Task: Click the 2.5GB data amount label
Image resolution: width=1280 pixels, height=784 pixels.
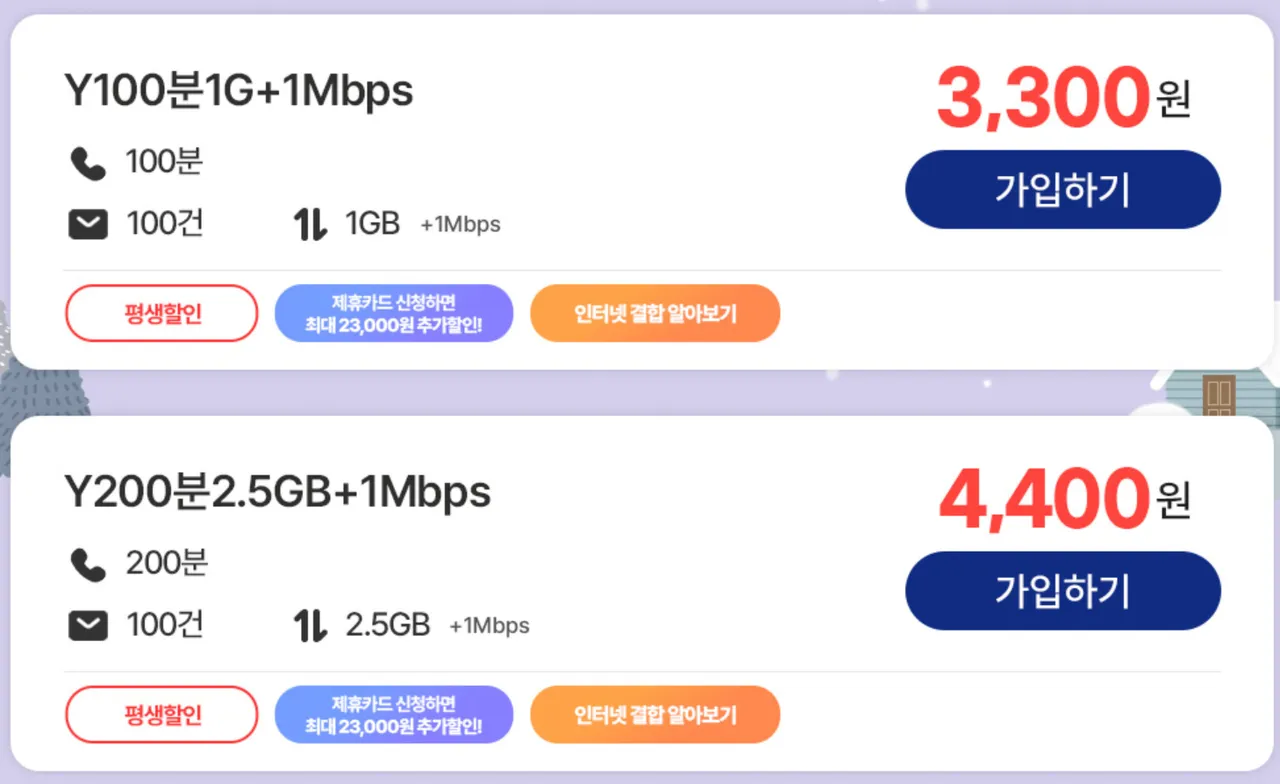Action: tap(387, 626)
